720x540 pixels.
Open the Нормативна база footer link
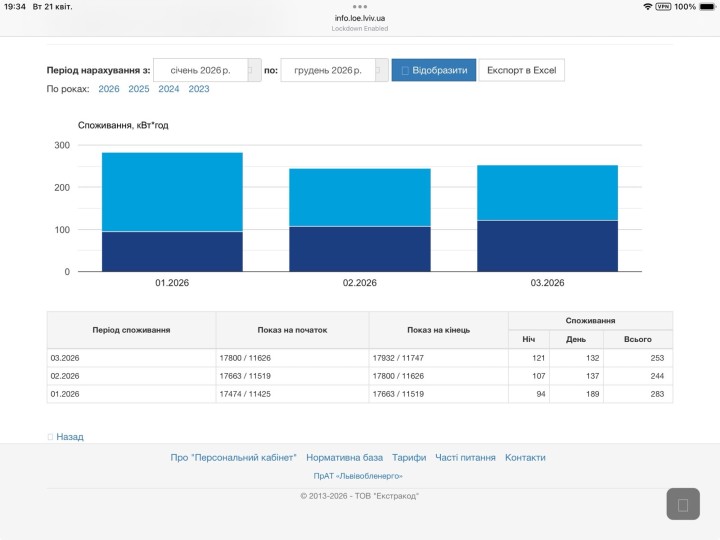pyautogui.click(x=344, y=457)
